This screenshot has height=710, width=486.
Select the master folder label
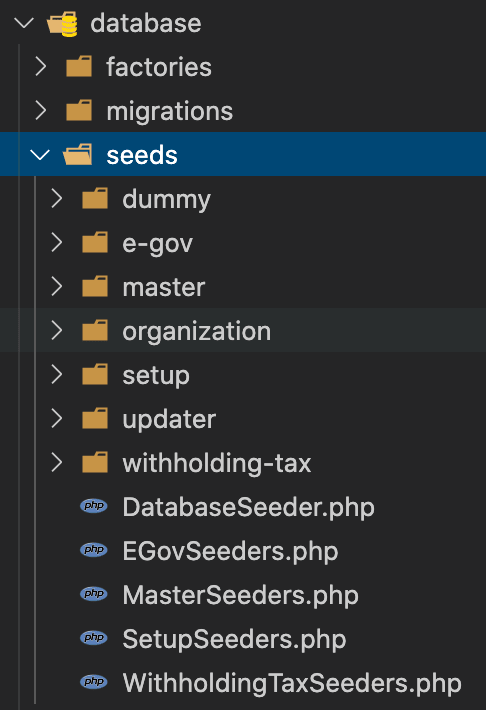pyautogui.click(x=164, y=287)
